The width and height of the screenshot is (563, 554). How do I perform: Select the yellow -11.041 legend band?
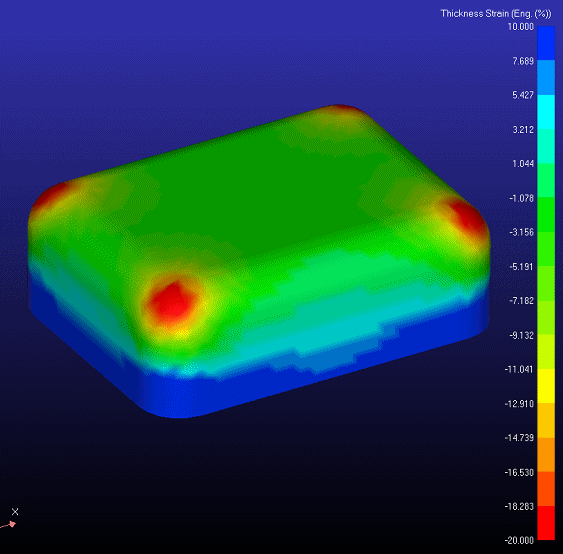pos(546,386)
